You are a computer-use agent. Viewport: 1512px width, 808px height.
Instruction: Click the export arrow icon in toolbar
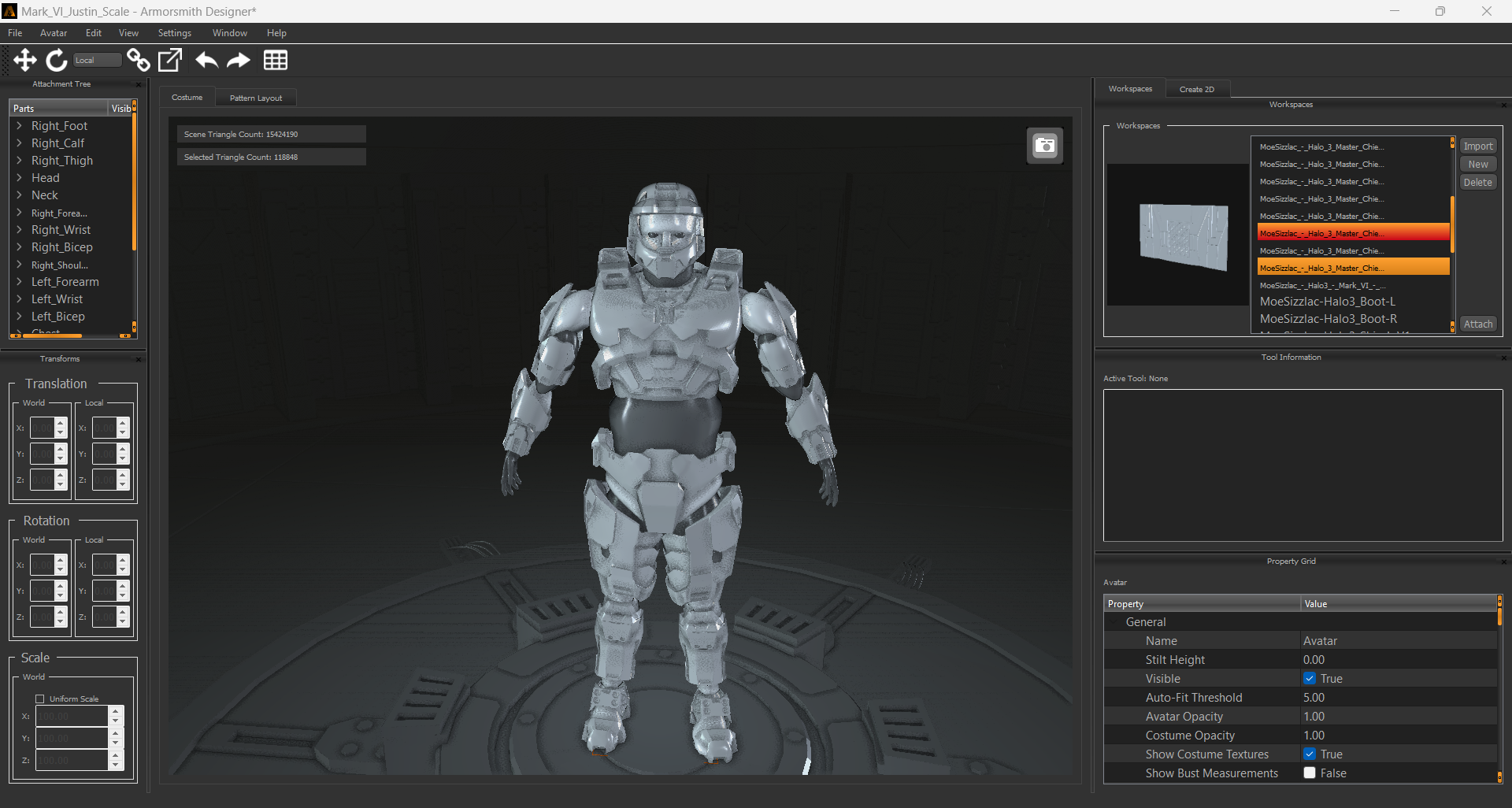(170, 61)
